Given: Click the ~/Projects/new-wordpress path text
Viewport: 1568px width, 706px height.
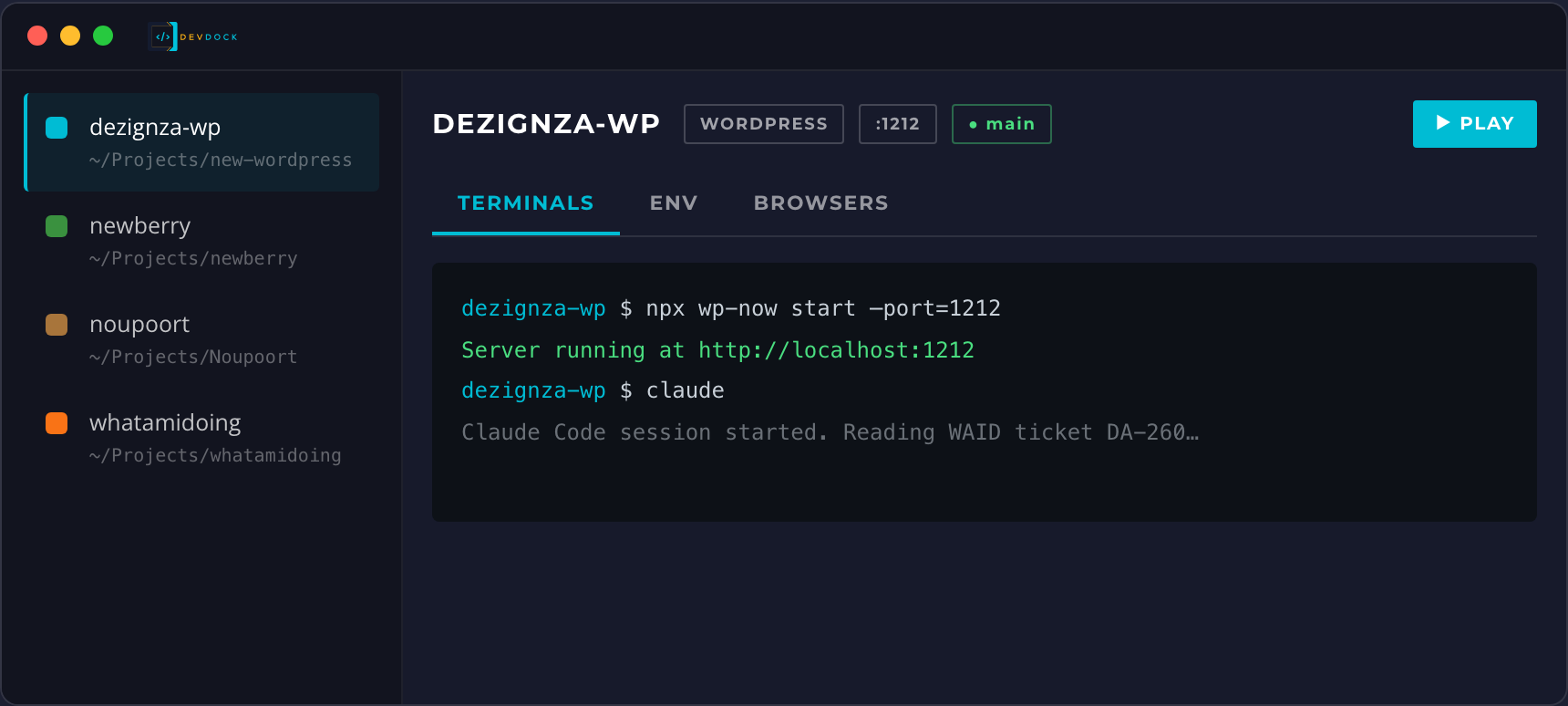Looking at the screenshot, I should [221, 161].
